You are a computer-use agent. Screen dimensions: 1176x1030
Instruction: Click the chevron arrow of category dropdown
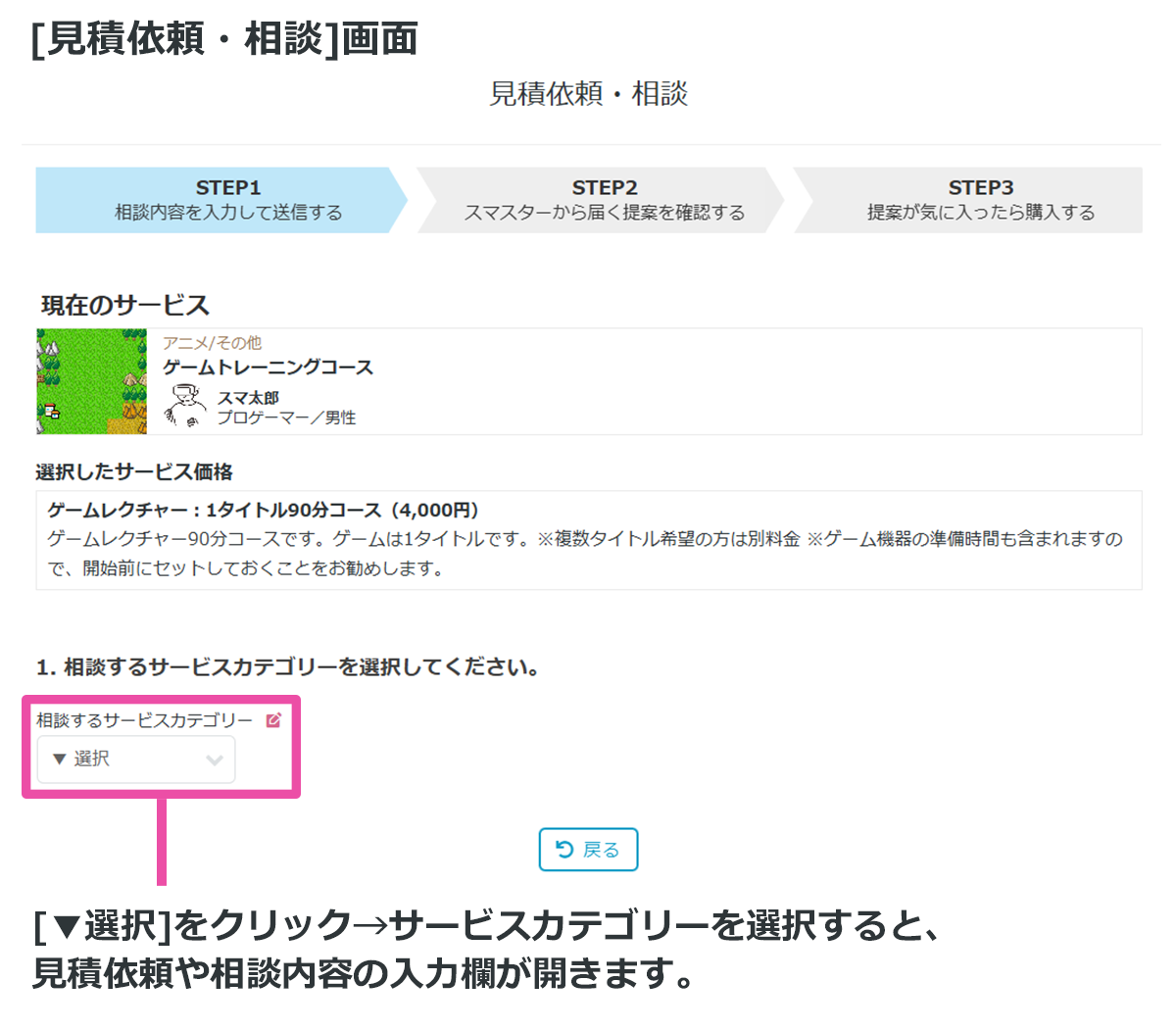(215, 760)
